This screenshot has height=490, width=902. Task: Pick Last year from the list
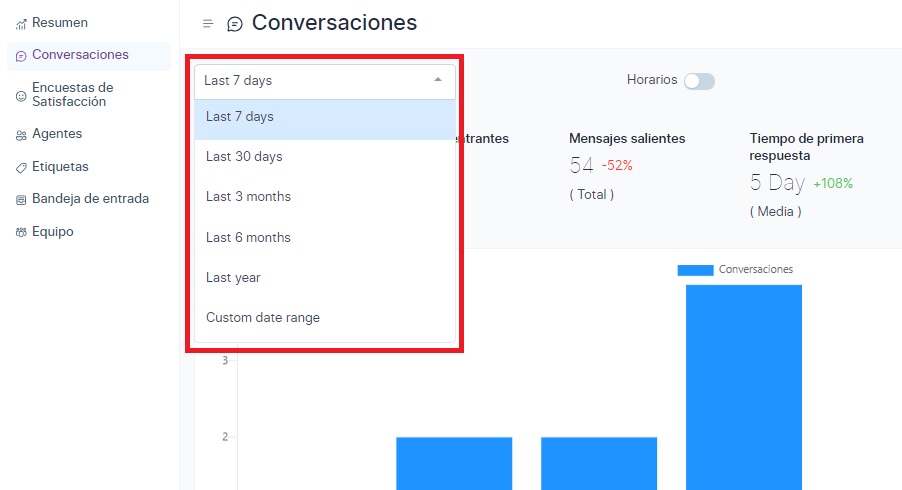point(233,278)
